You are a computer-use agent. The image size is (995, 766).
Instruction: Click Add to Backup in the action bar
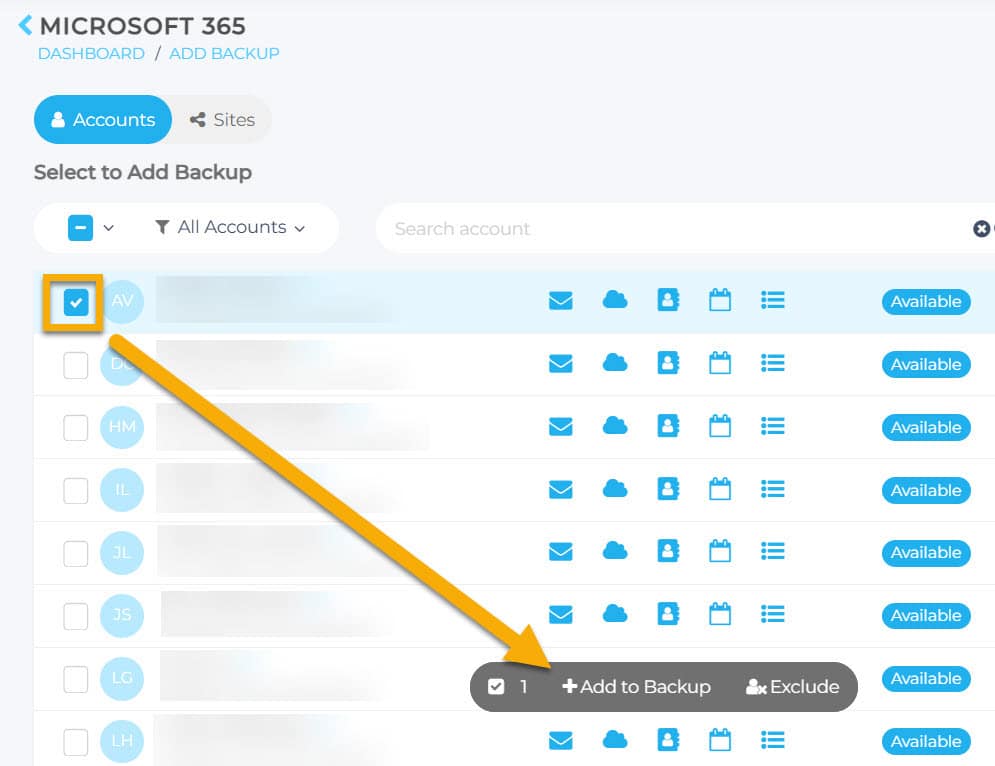636,687
